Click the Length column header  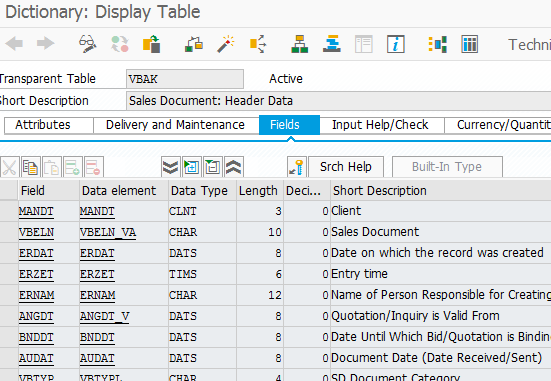(x=260, y=190)
